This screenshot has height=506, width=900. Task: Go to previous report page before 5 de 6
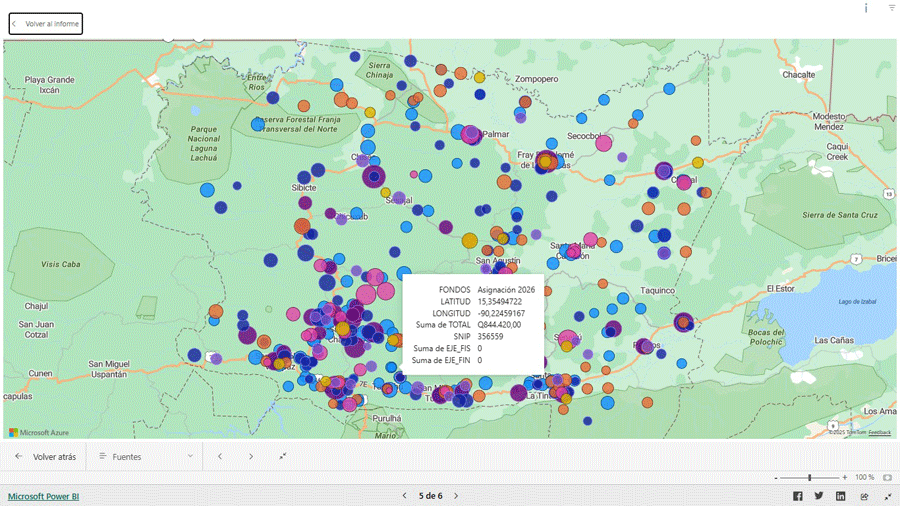click(x=404, y=496)
